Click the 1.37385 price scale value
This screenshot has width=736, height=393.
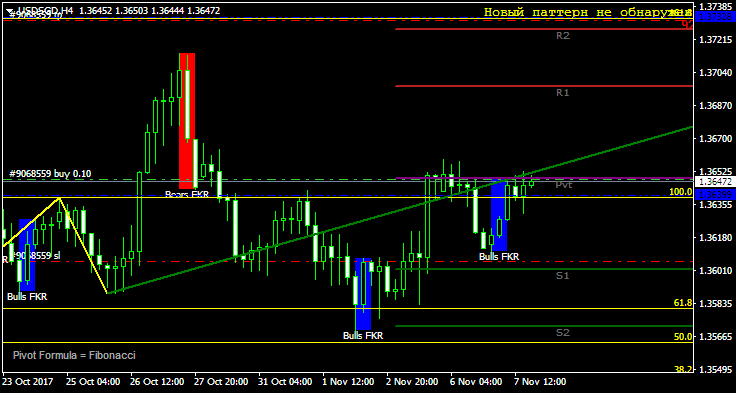(x=715, y=6)
